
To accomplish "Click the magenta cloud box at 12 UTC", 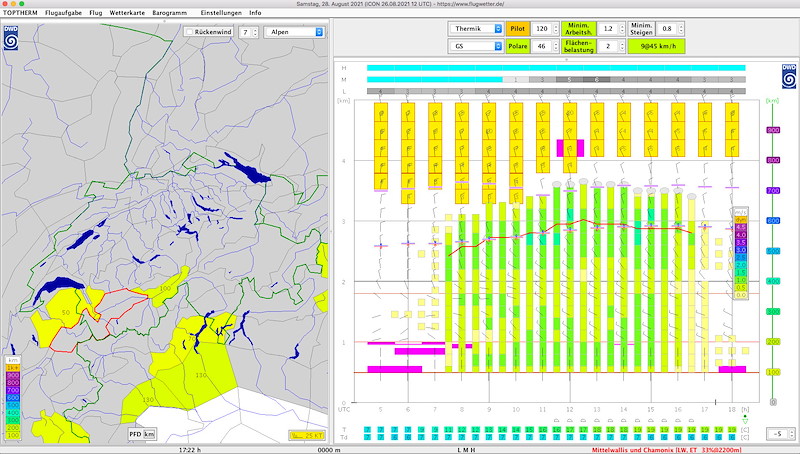I will coord(570,148).
